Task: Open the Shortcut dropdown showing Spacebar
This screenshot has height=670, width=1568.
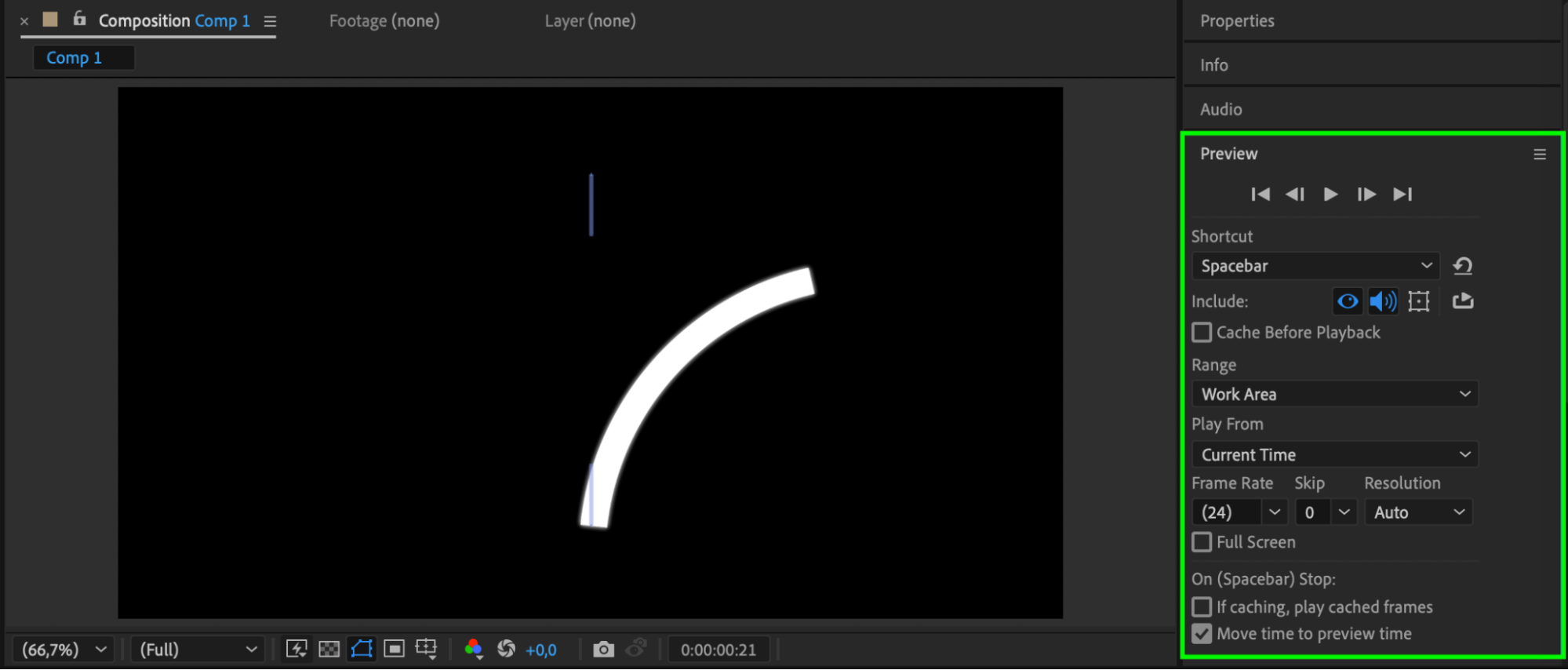Action: pyautogui.click(x=1315, y=266)
